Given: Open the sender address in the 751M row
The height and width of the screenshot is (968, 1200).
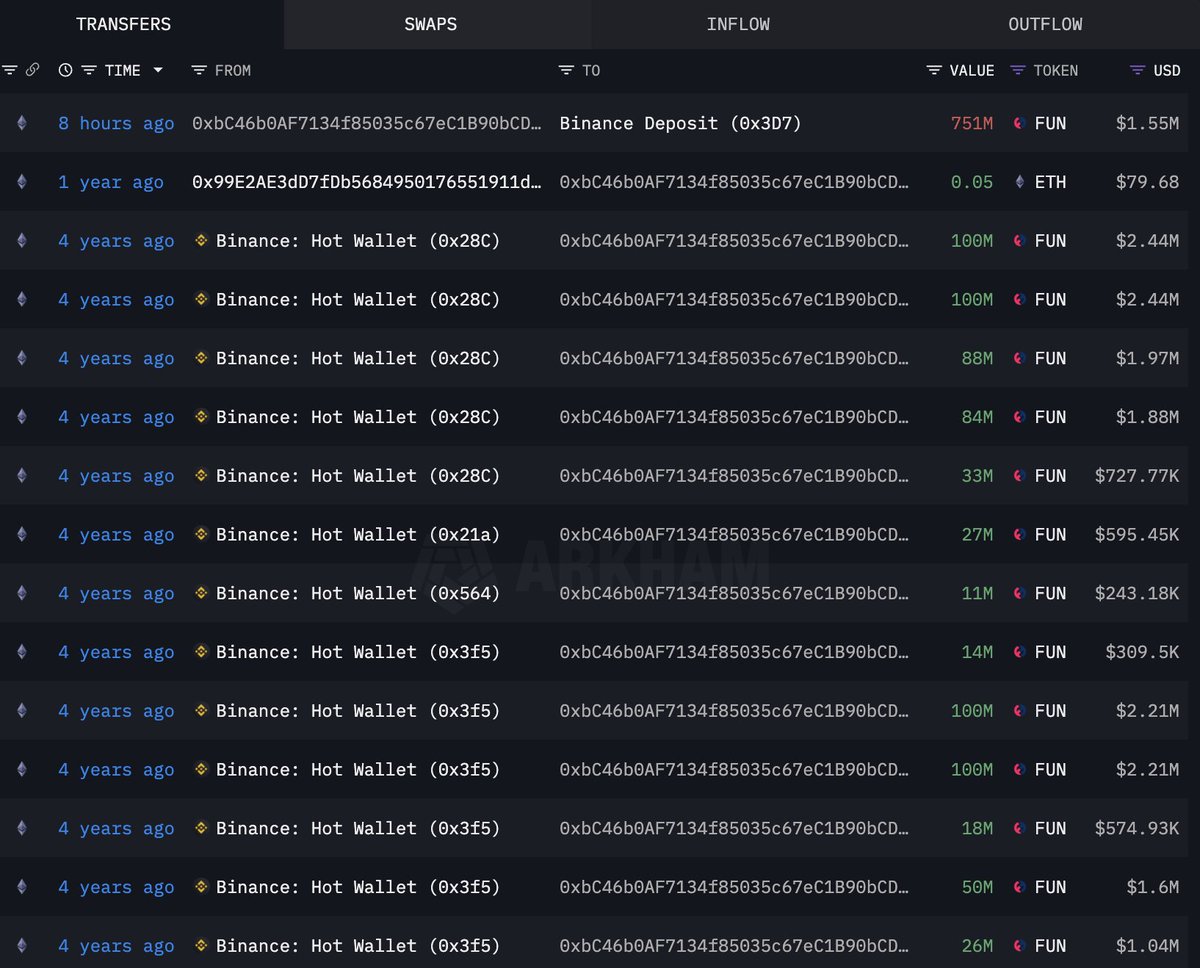Looking at the screenshot, I should tap(368, 123).
